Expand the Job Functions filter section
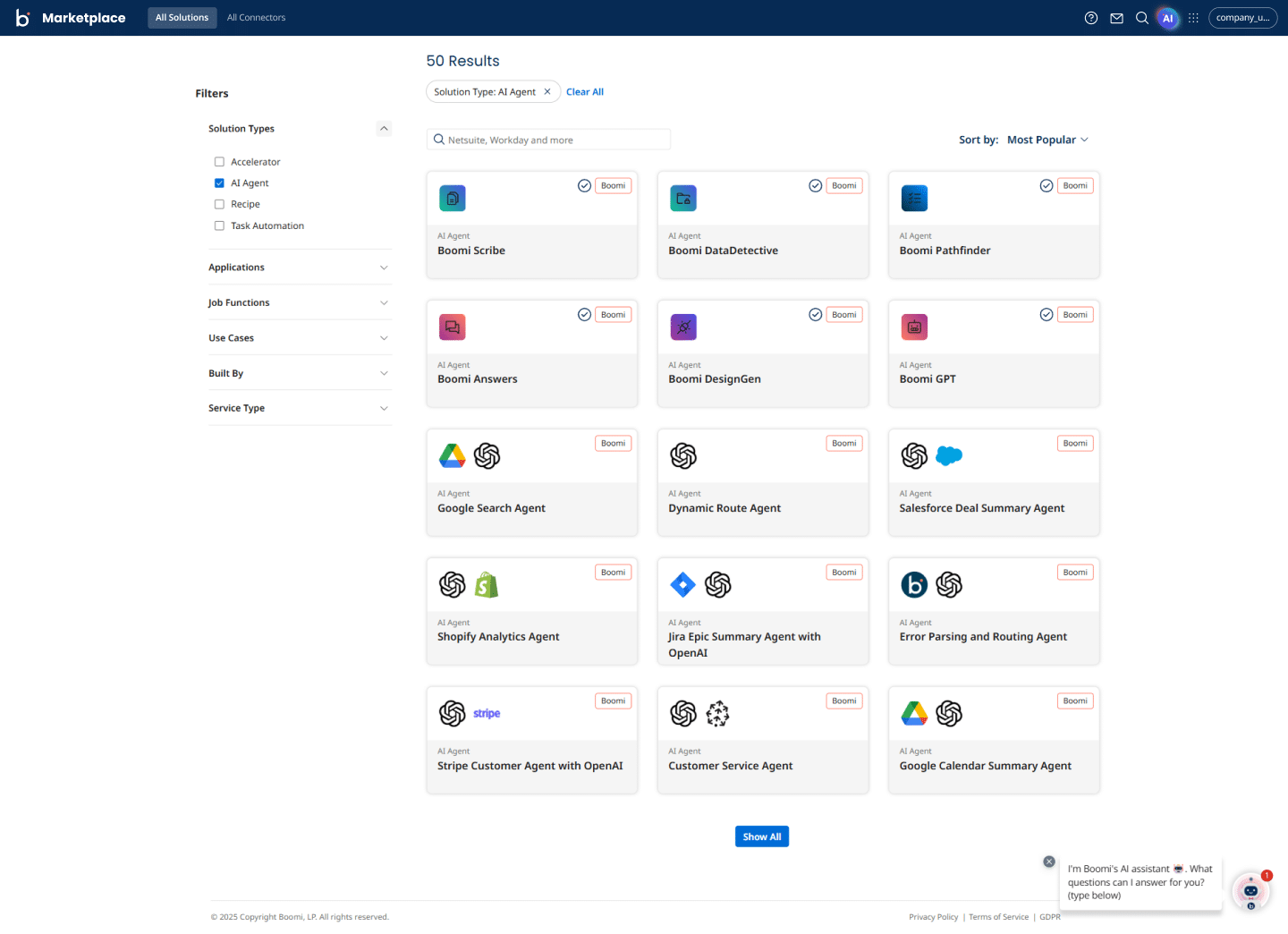 click(x=300, y=303)
